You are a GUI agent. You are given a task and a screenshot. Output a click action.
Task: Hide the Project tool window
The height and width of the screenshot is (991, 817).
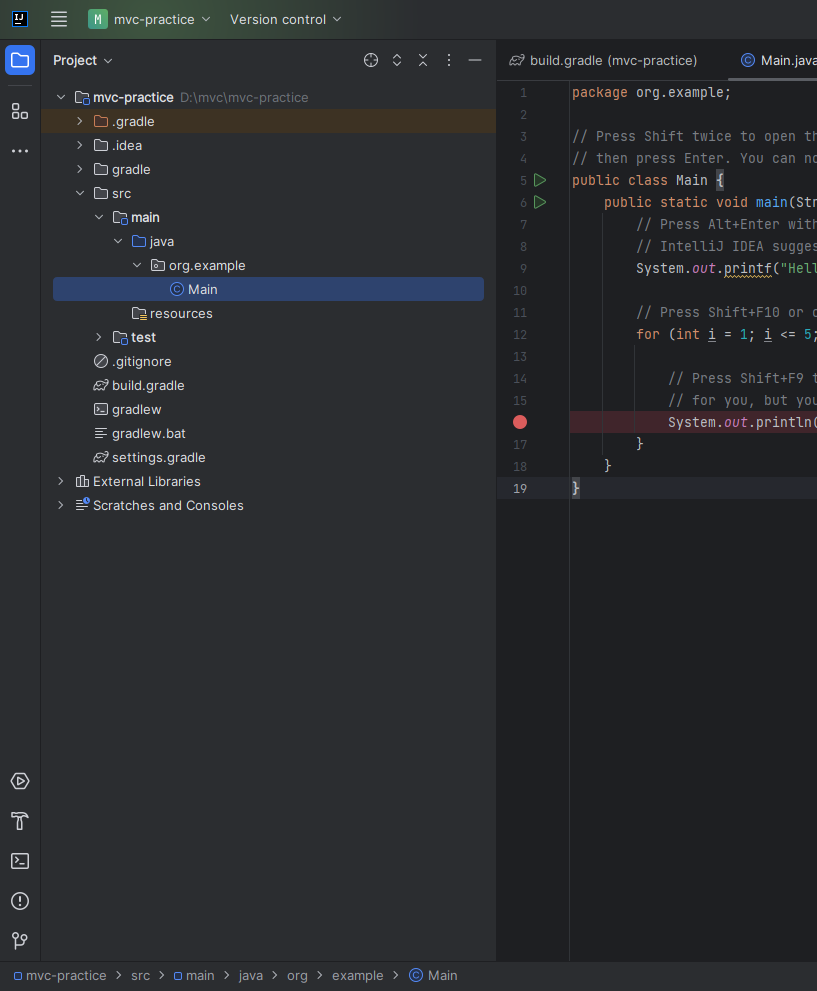click(x=475, y=60)
